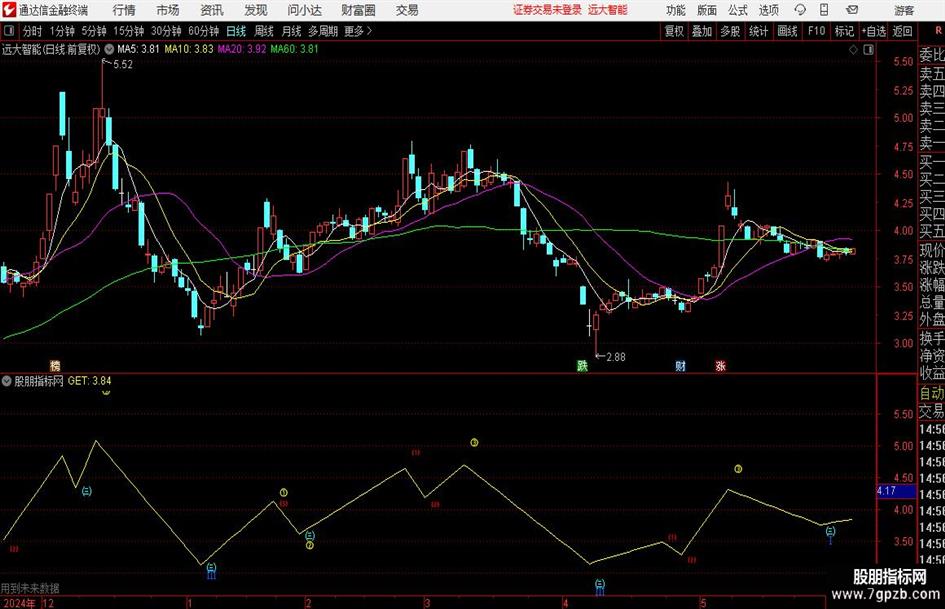Click the 远大智能 stock name in title bar
The image size is (945, 609).
coord(608,10)
